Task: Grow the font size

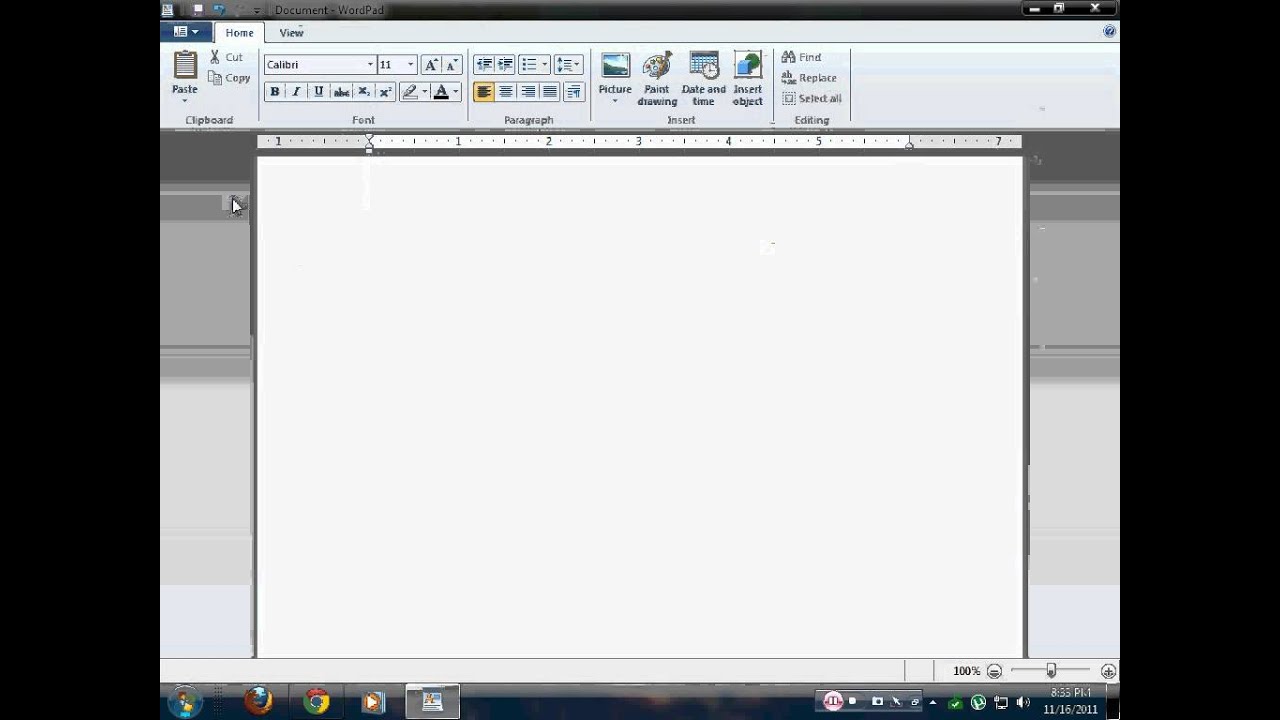Action: [x=431, y=65]
